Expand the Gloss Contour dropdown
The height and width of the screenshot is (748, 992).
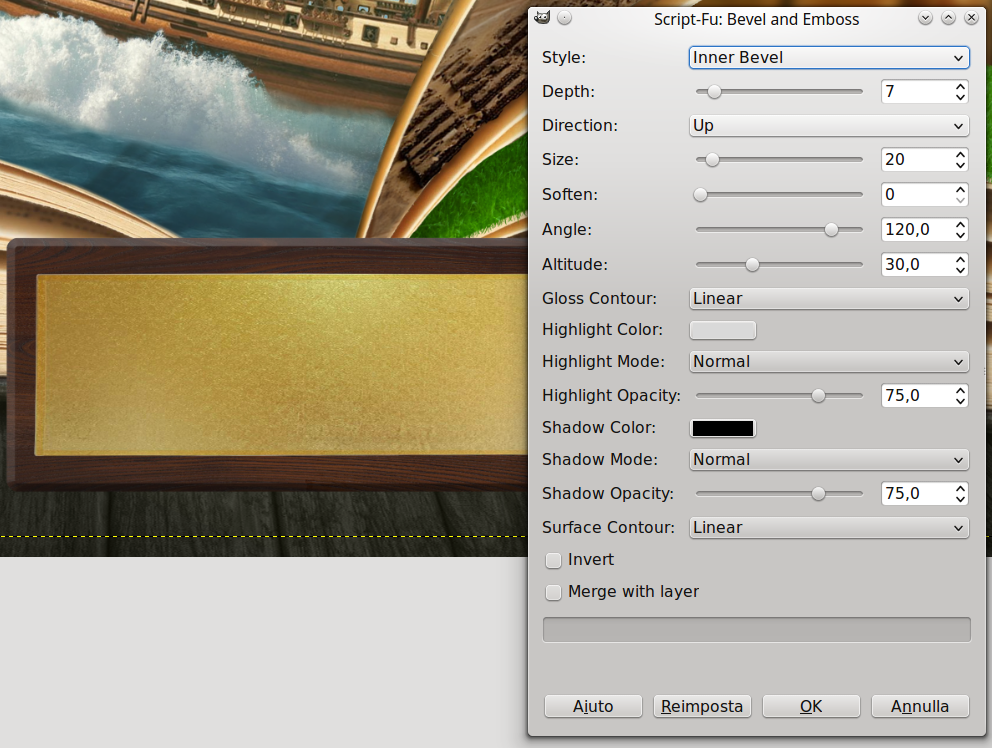tap(829, 299)
